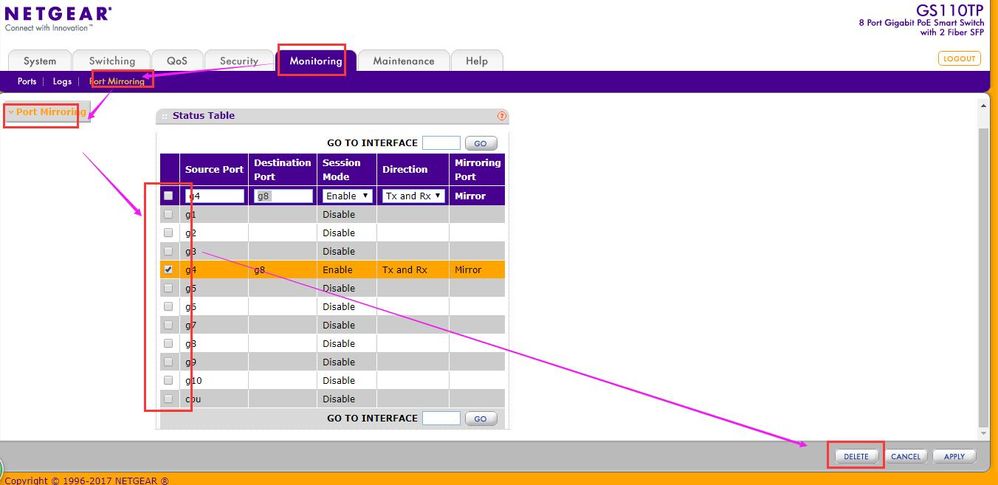The height and width of the screenshot is (485, 998).
Task: Click the top GO button
Action: 480,144
